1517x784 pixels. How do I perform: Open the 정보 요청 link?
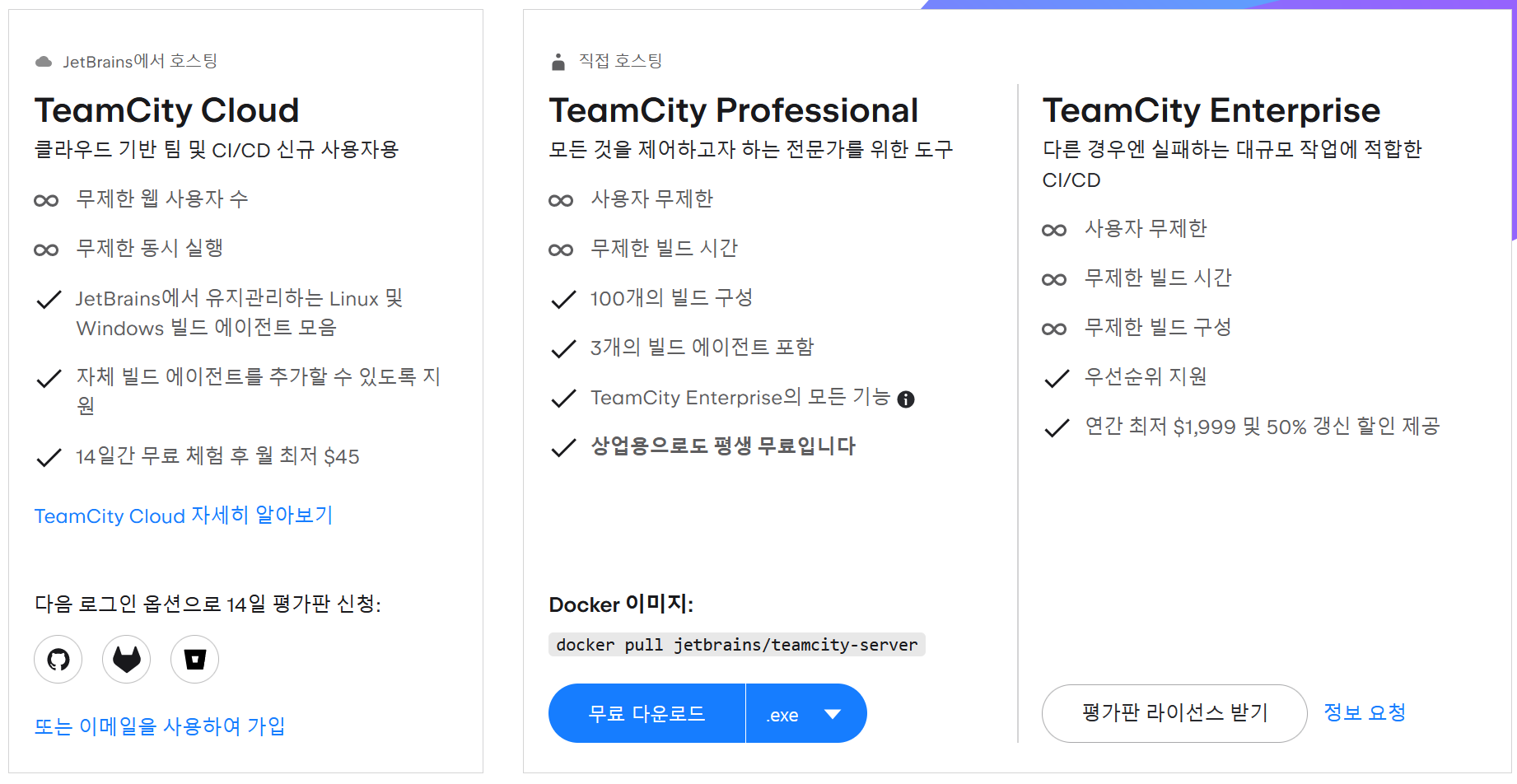pyautogui.click(x=1365, y=712)
